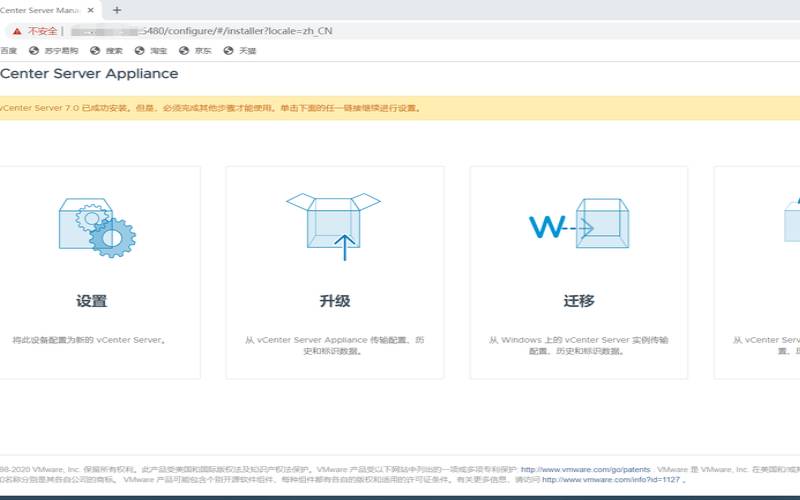Viewport: 800px width, 500px height.
Task: Click the URL in the address bar
Action: [202, 31]
